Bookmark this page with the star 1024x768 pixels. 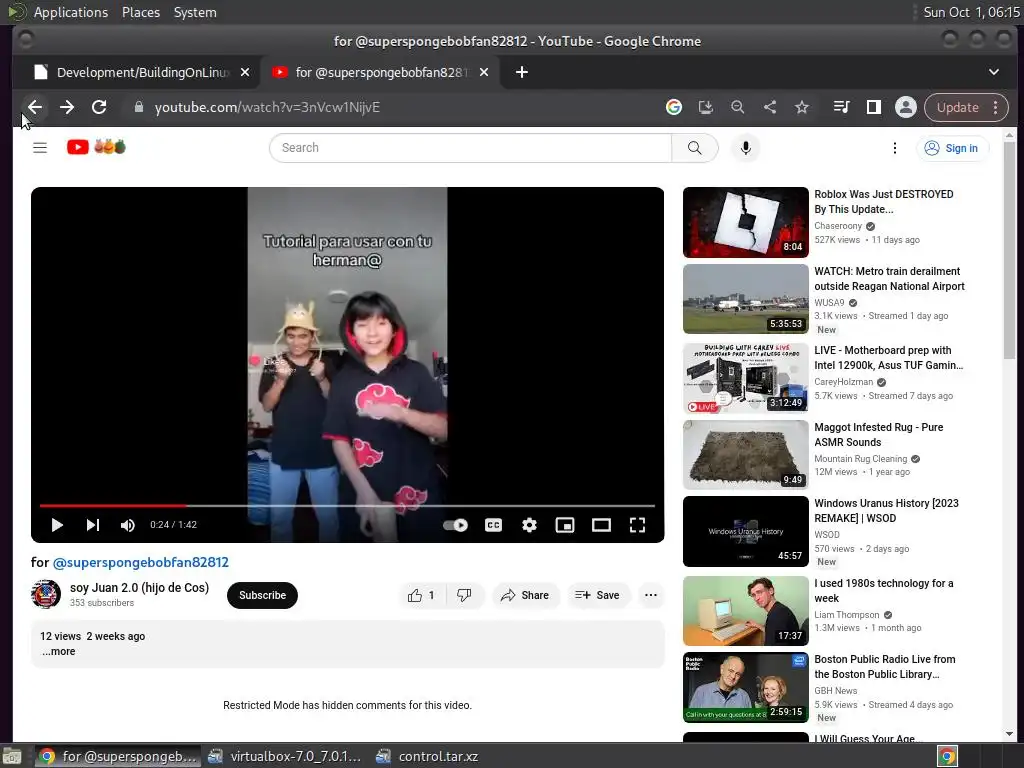coord(802,107)
